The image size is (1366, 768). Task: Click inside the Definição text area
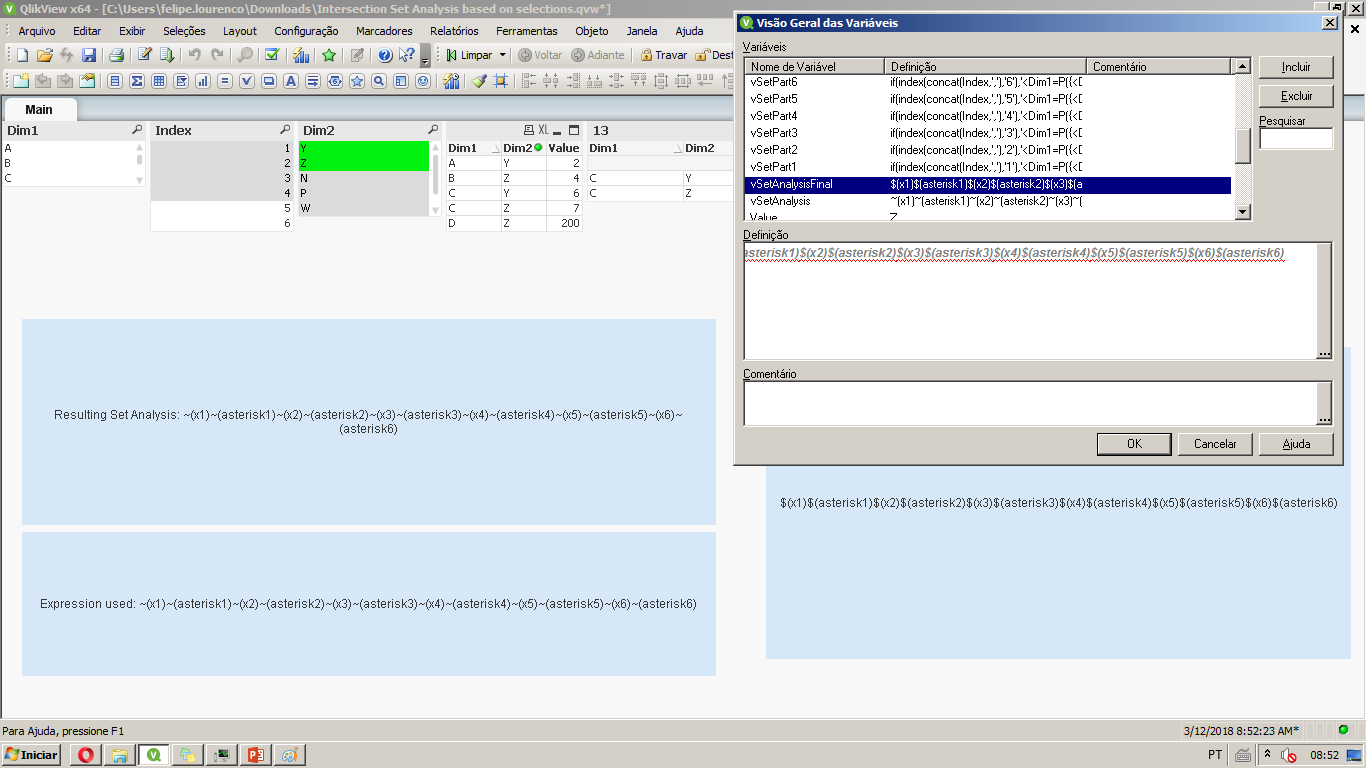pyautogui.click(x=1030, y=300)
